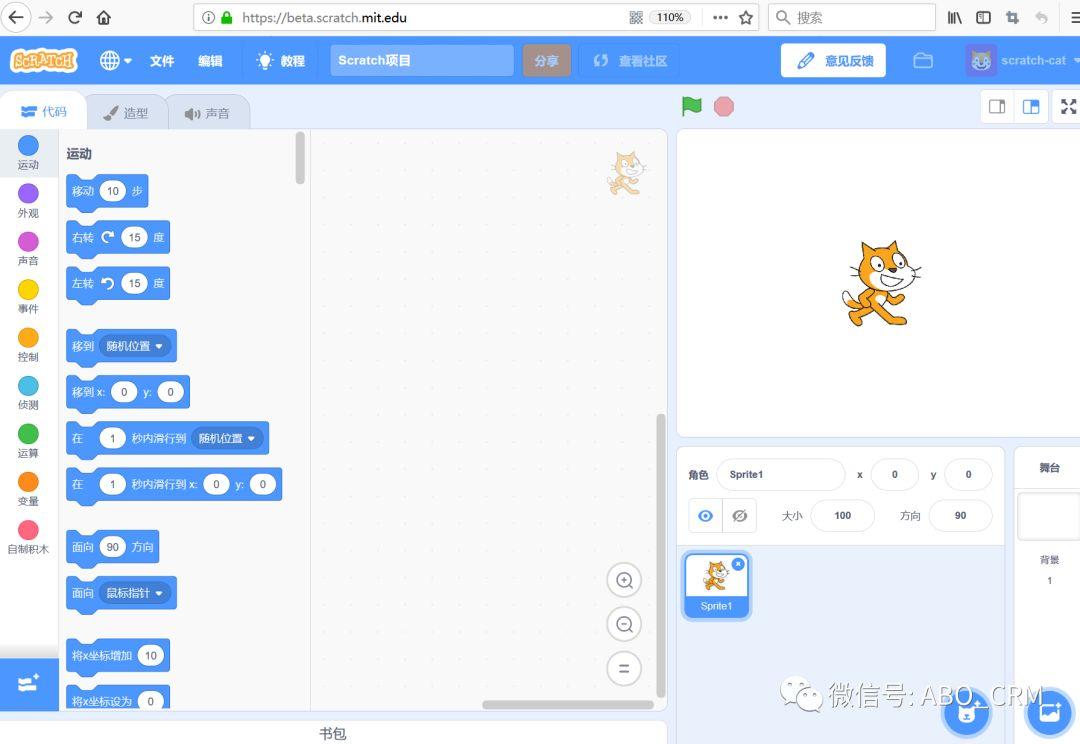The width and height of the screenshot is (1080, 744).
Task: Click the 分享 share button
Action: pos(546,61)
